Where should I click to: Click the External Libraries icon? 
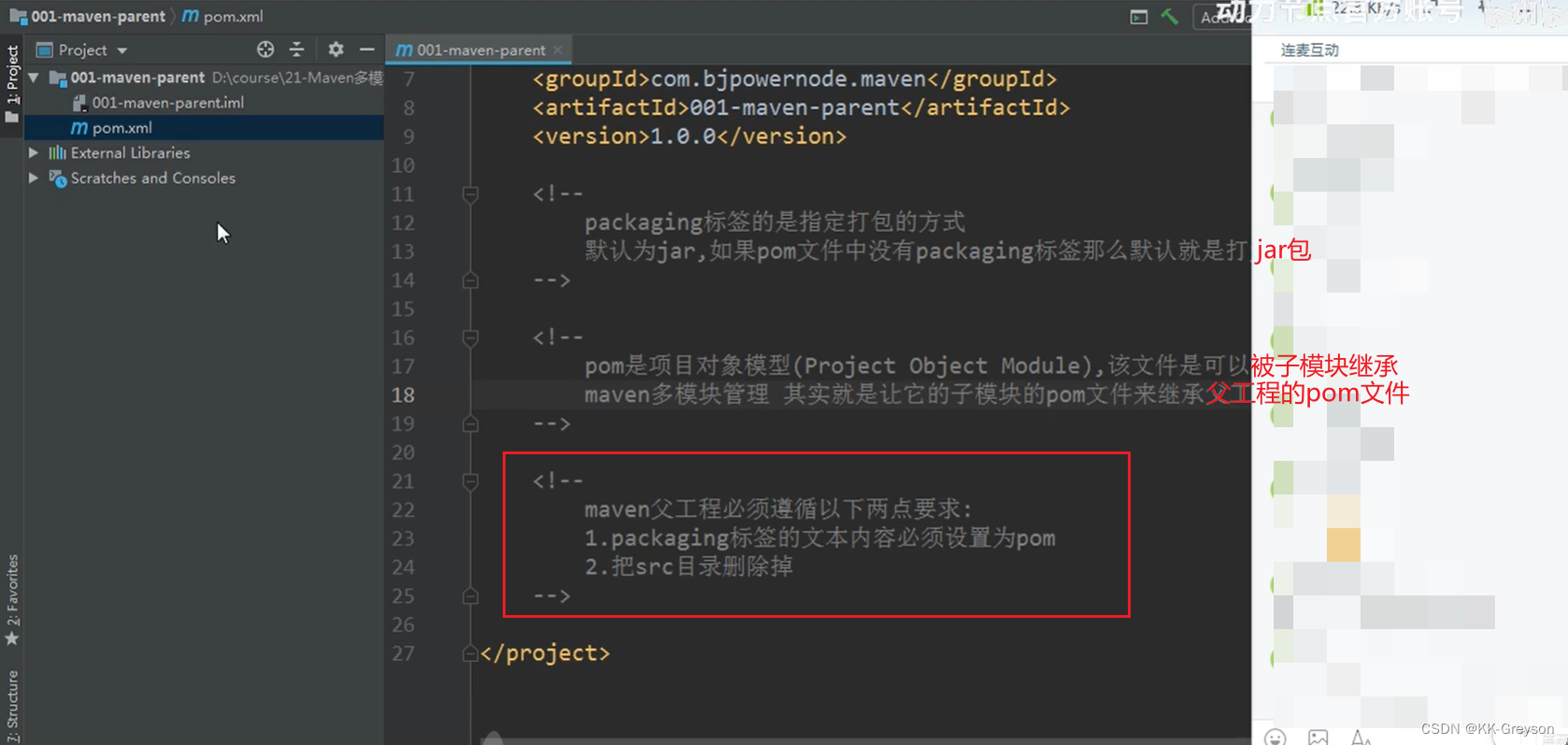[x=58, y=152]
